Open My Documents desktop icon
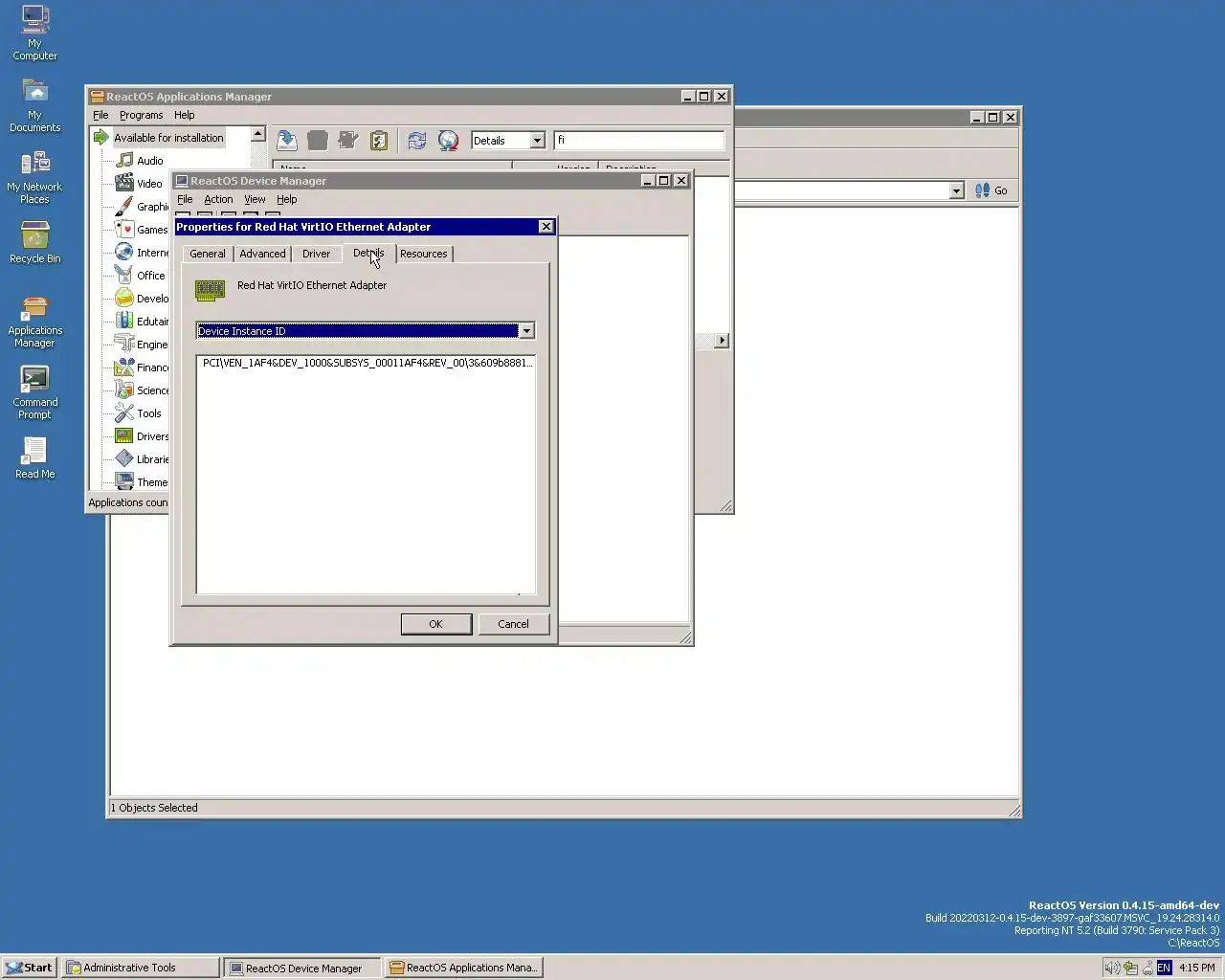This screenshot has width=1225, height=980. [34, 105]
